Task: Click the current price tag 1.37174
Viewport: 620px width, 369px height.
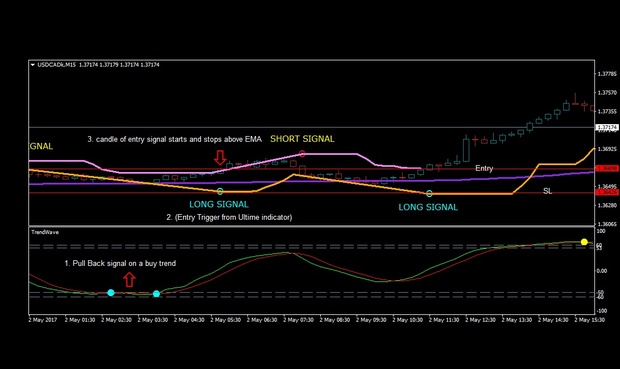Action: (607, 127)
